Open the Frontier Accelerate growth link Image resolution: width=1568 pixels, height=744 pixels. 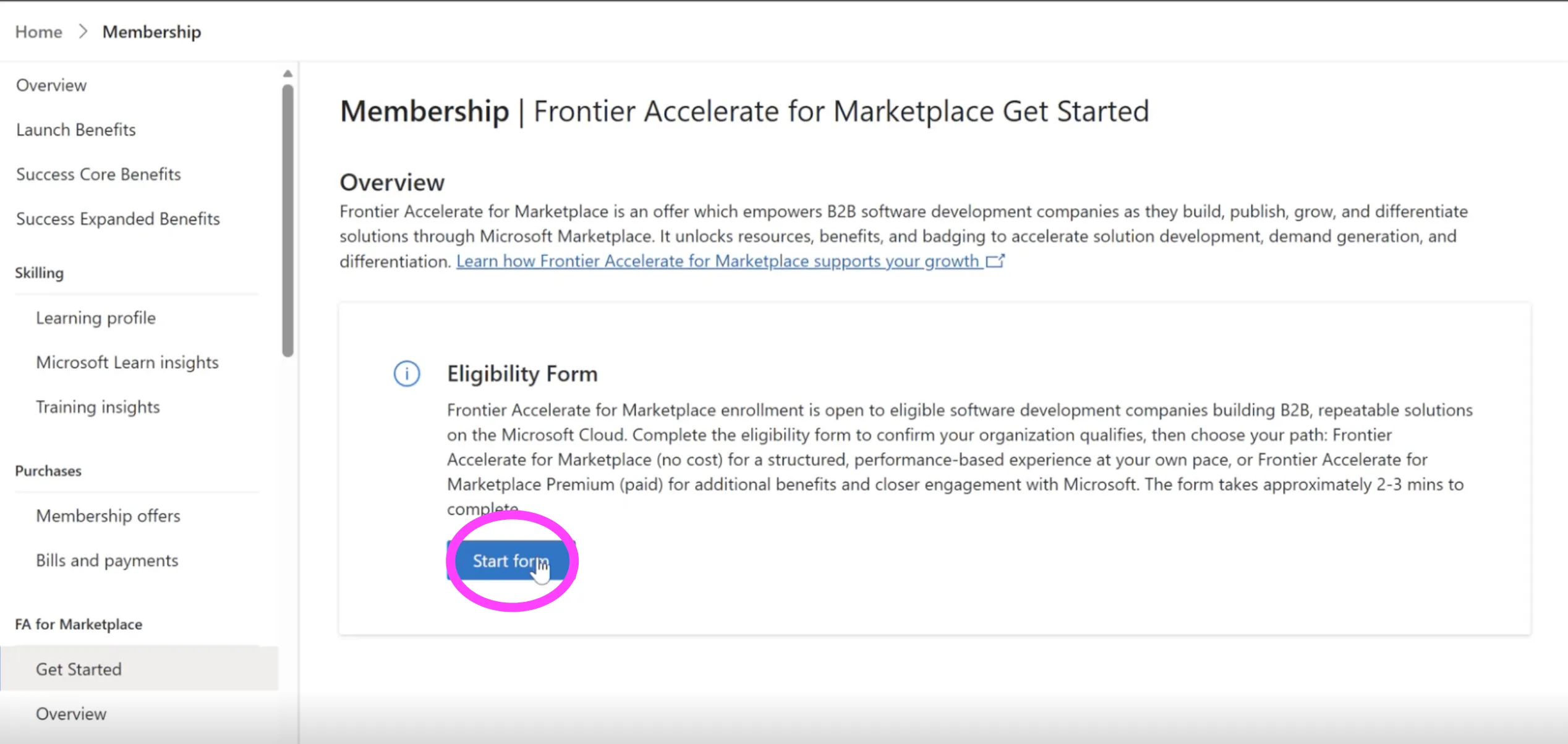tap(718, 261)
